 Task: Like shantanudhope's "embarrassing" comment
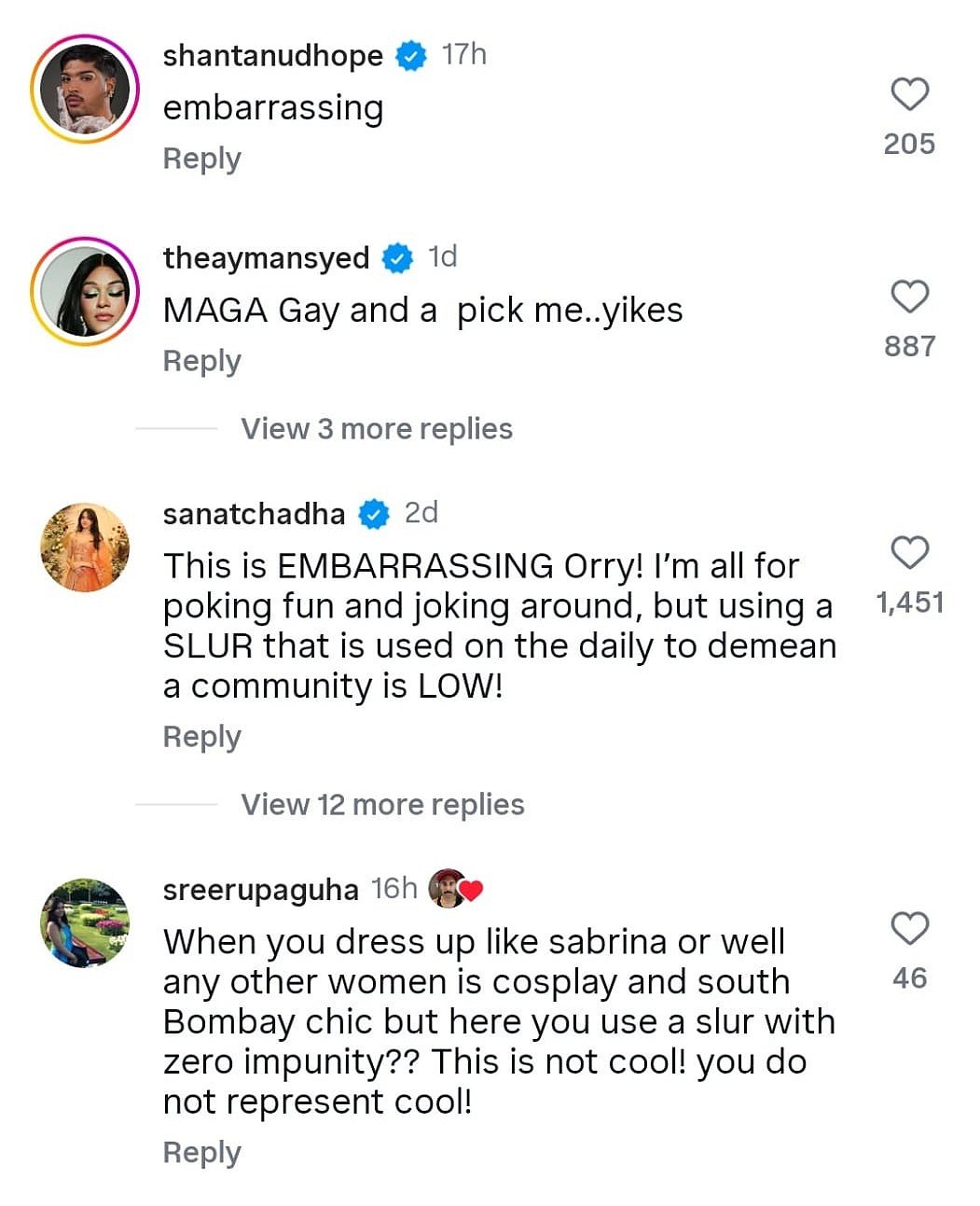[x=909, y=94]
